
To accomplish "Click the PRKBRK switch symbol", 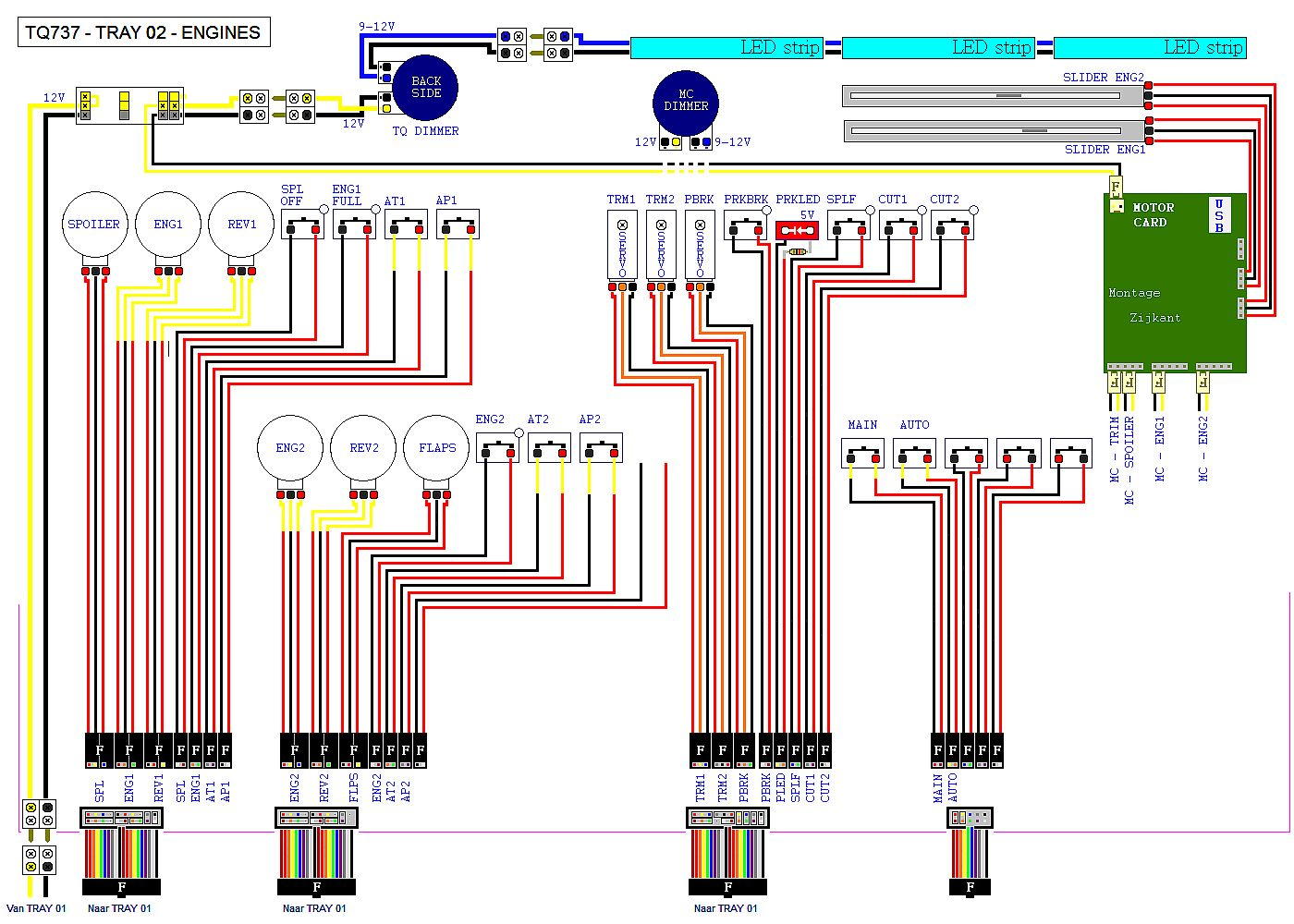I will point(745,226).
